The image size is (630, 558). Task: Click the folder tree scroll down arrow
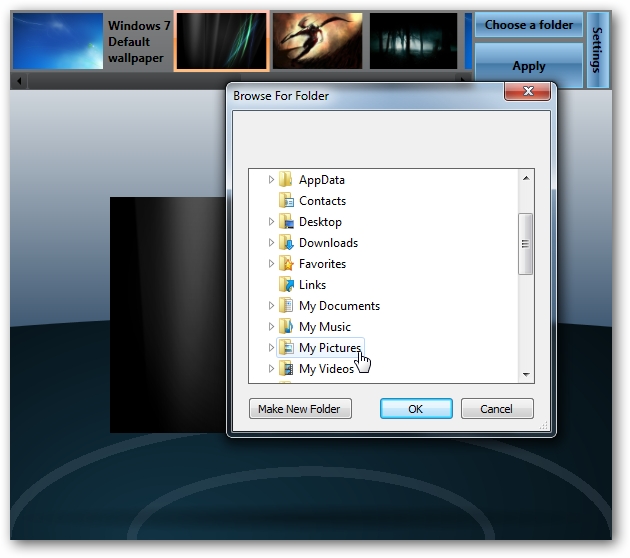coord(526,374)
